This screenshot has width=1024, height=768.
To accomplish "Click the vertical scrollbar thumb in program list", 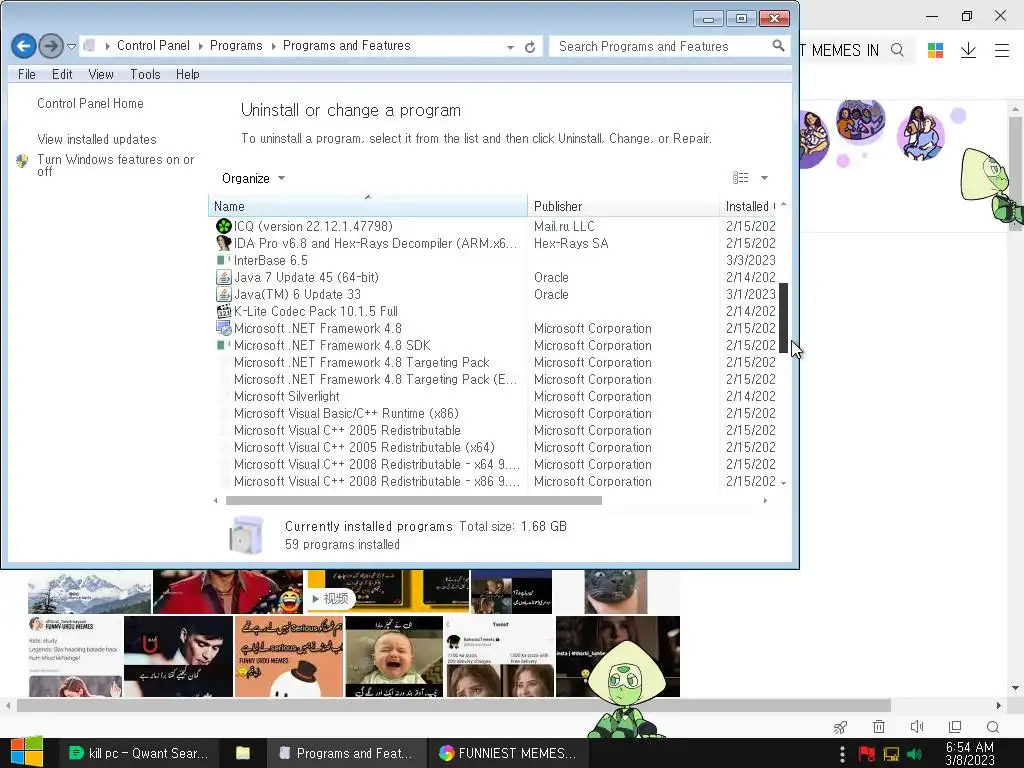I will click(x=783, y=318).
